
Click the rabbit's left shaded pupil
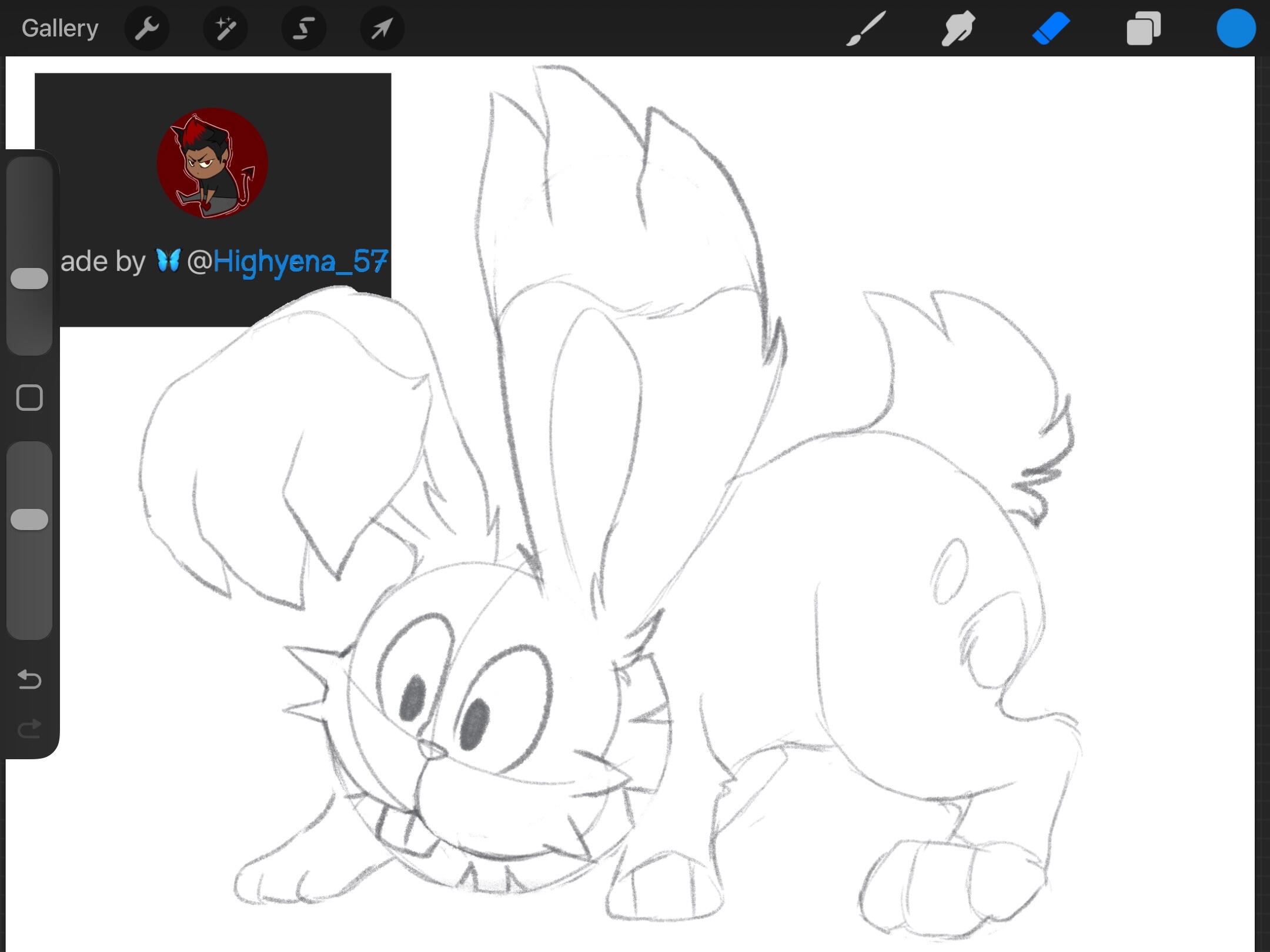pyautogui.click(x=413, y=696)
